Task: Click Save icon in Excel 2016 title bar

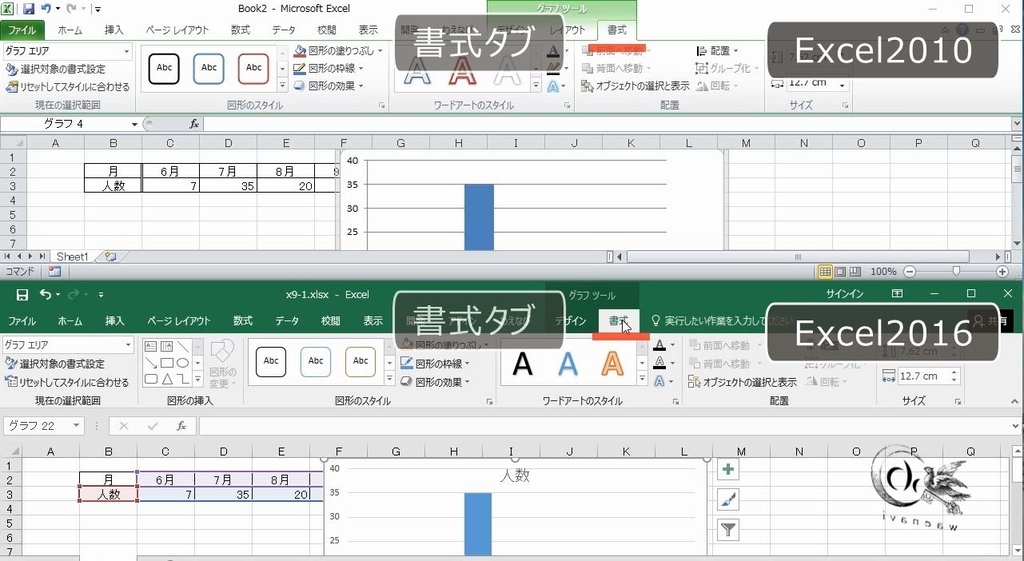Action: tap(22, 295)
